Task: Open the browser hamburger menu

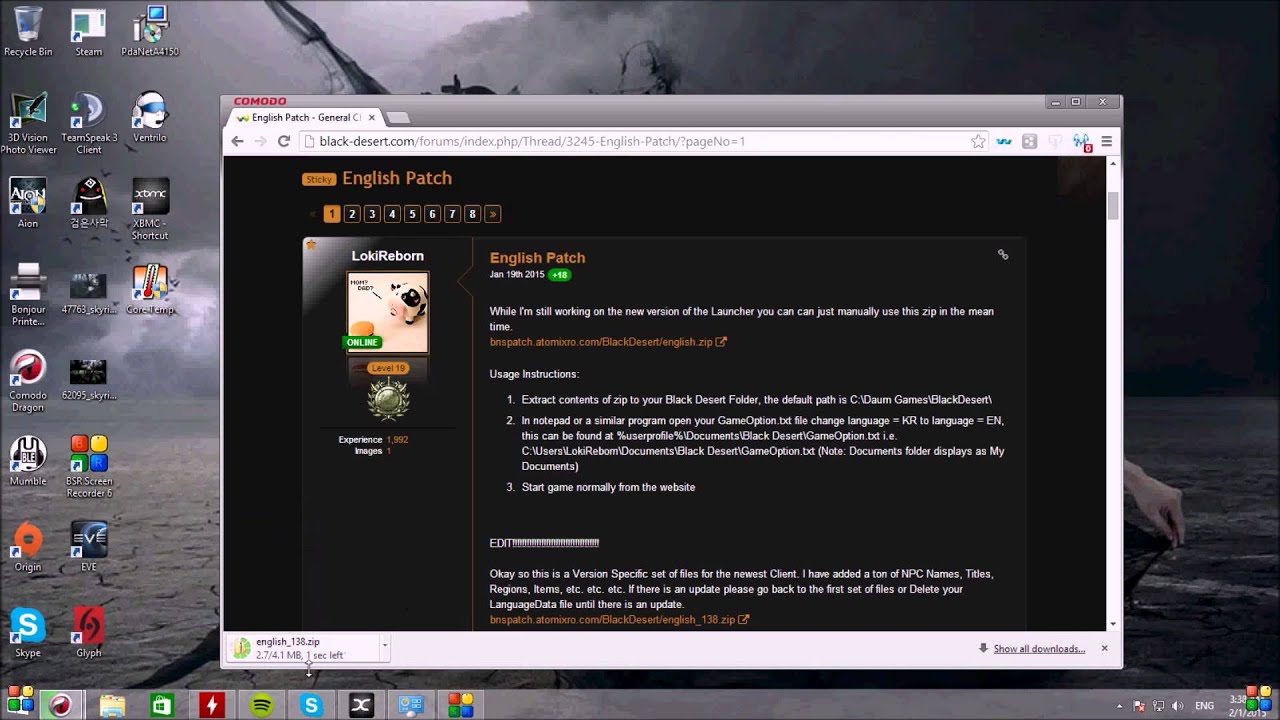Action: pyautogui.click(x=1106, y=142)
